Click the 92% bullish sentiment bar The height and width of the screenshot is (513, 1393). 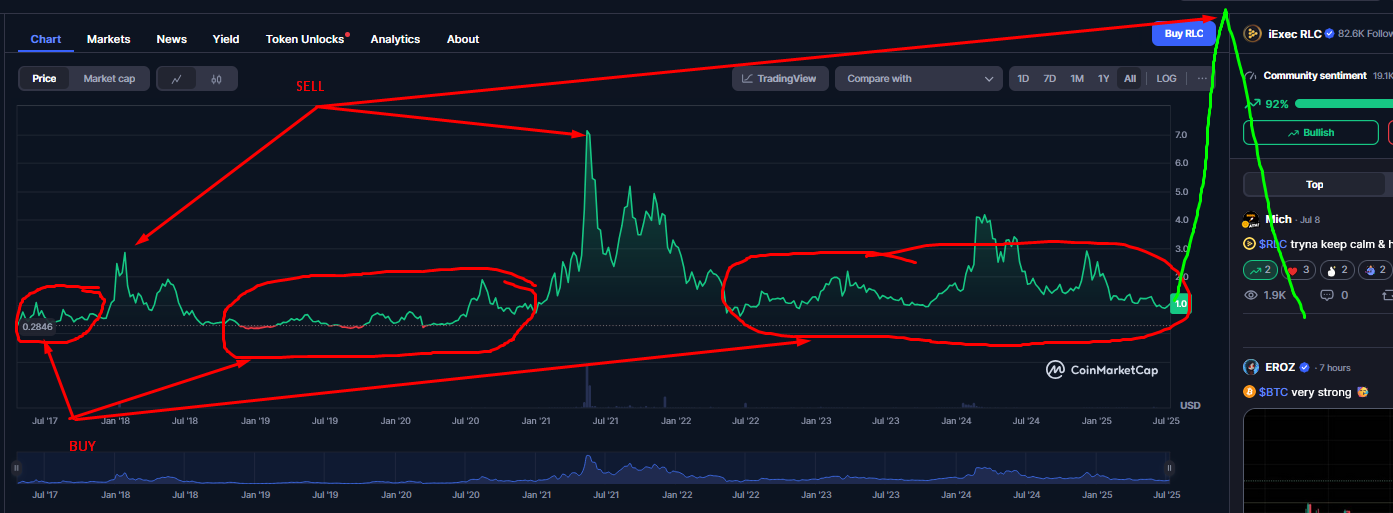1343,104
